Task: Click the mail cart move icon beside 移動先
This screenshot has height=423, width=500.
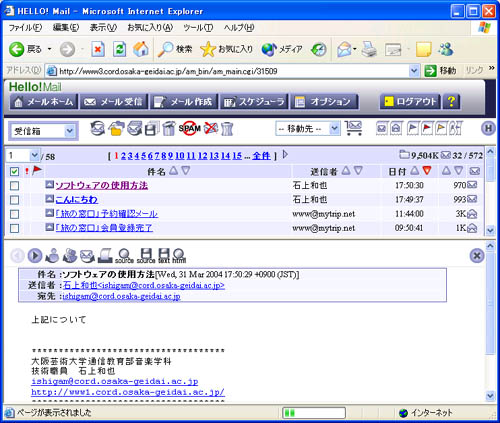Action: tap(354, 128)
